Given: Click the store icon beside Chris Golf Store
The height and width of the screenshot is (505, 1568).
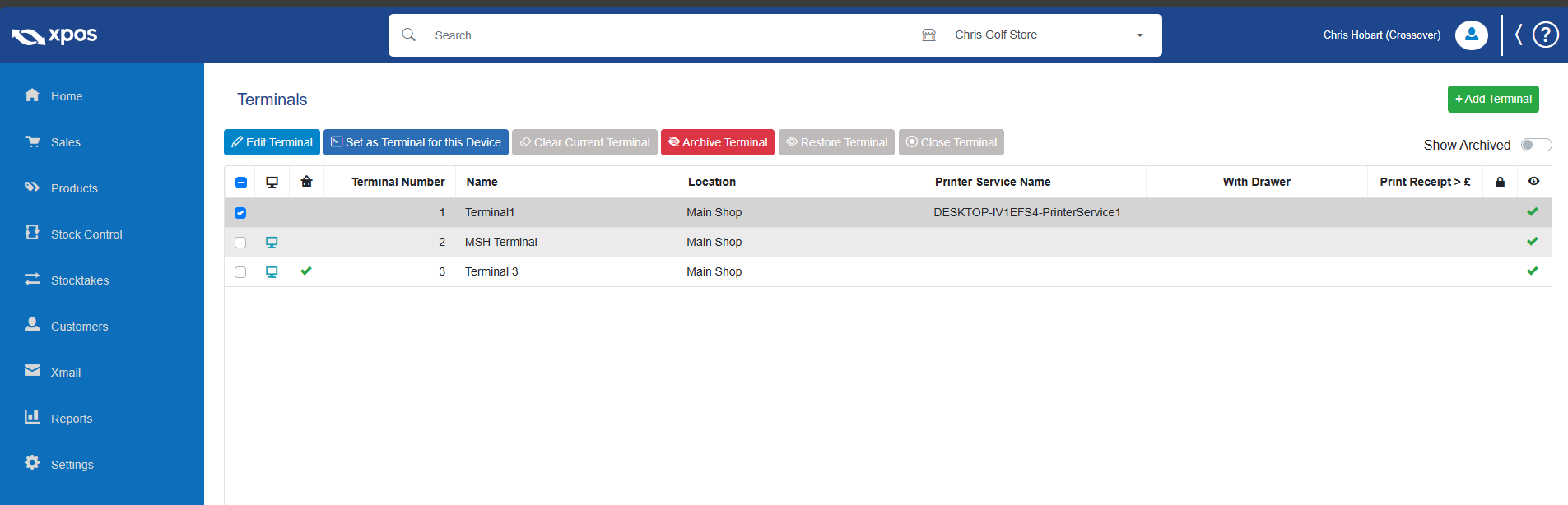Looking at the screenshot, I should pyautogui.click(x=928, y=35).
